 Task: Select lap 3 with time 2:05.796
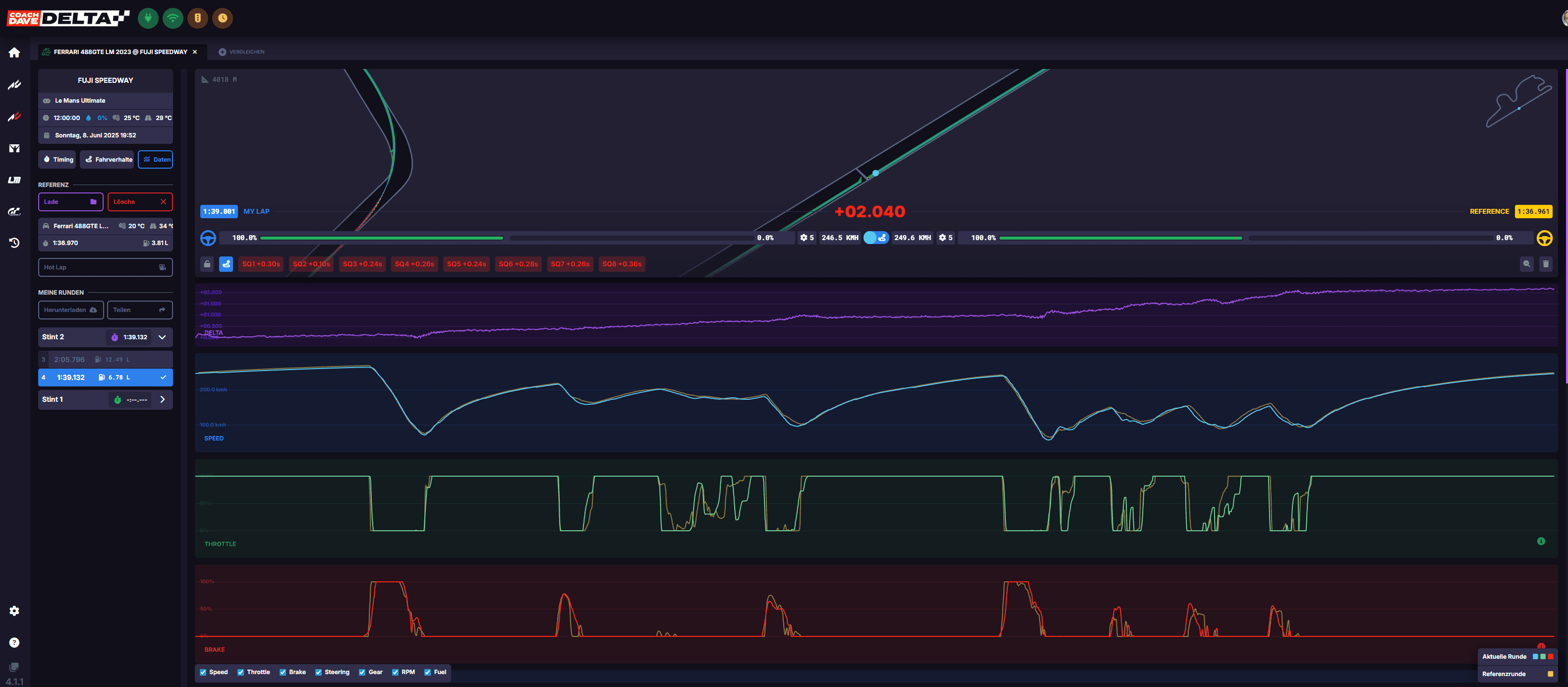(105, 359)
